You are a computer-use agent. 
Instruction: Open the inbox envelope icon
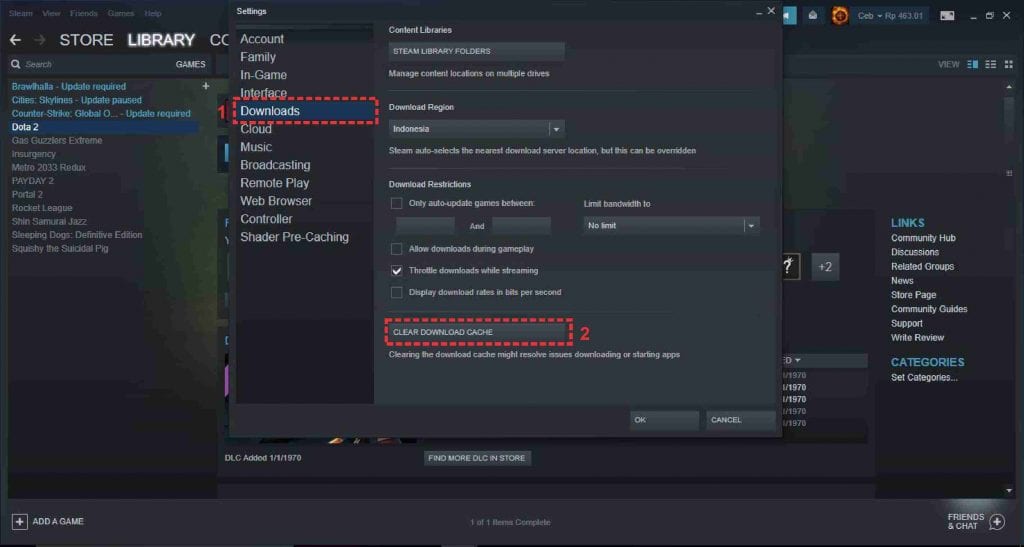[x=812, y=15]
